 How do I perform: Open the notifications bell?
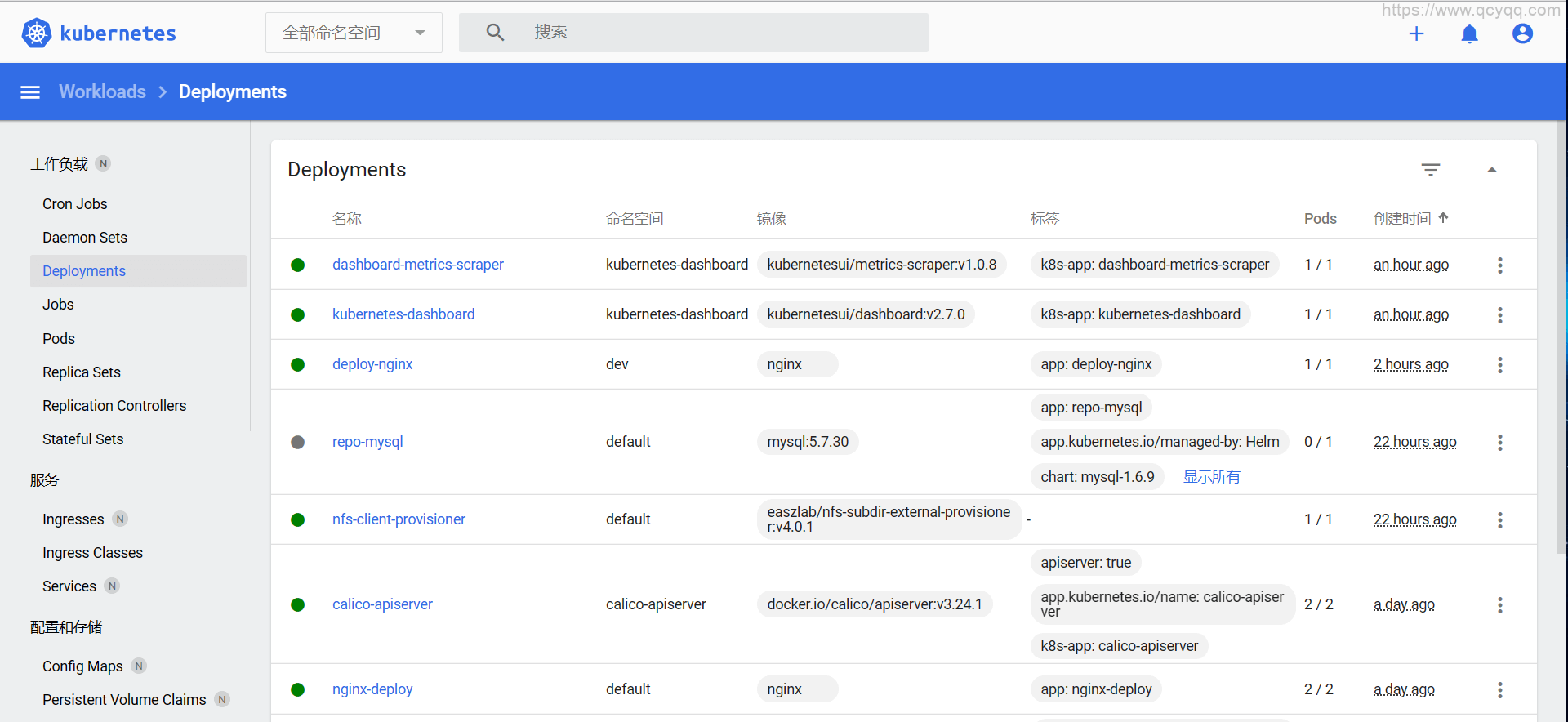point(1469,33)
